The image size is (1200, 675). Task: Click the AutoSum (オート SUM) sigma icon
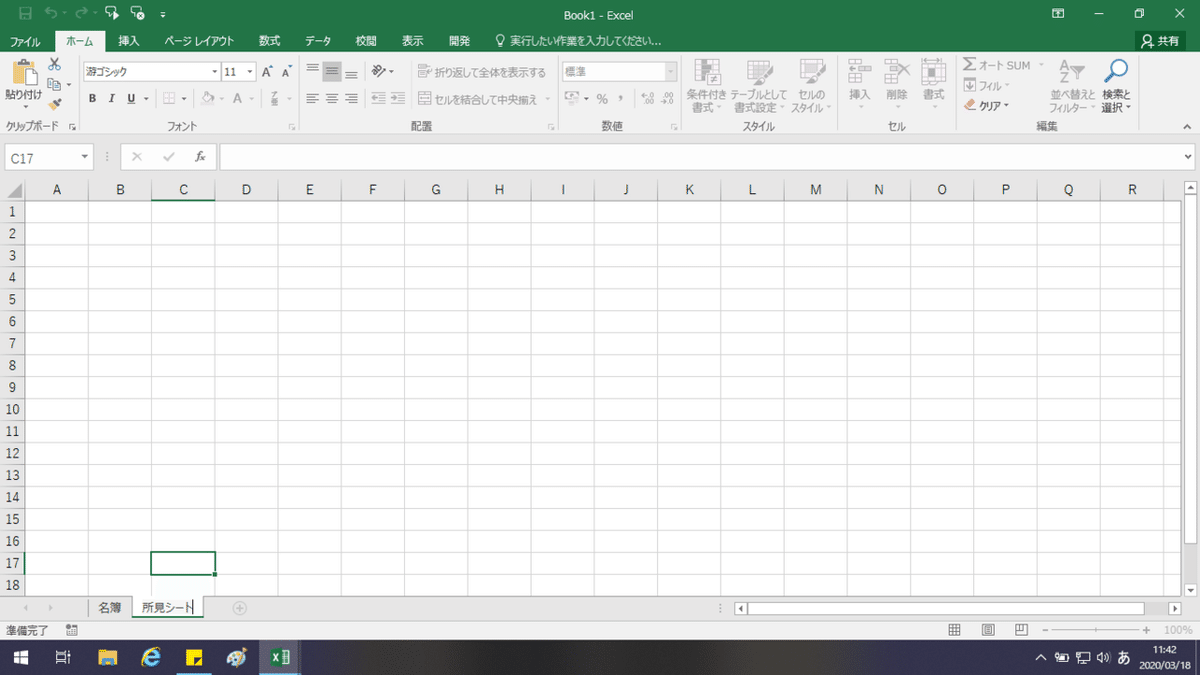point(969,65)
